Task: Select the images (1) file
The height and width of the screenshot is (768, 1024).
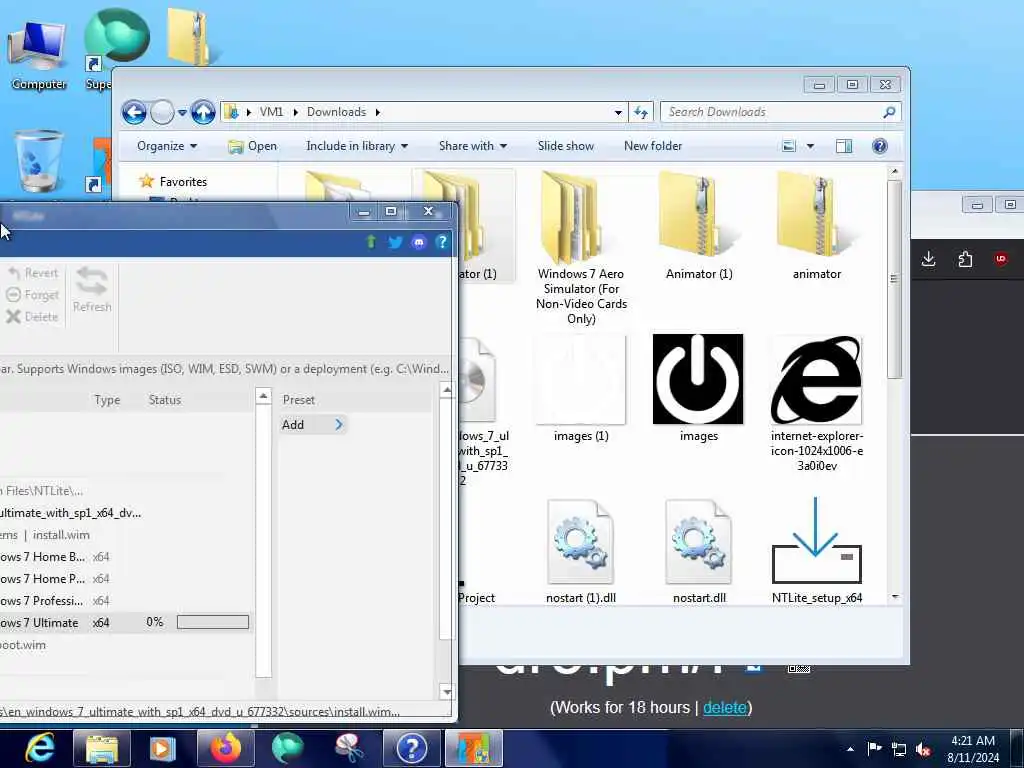Action: click(581, 389)
